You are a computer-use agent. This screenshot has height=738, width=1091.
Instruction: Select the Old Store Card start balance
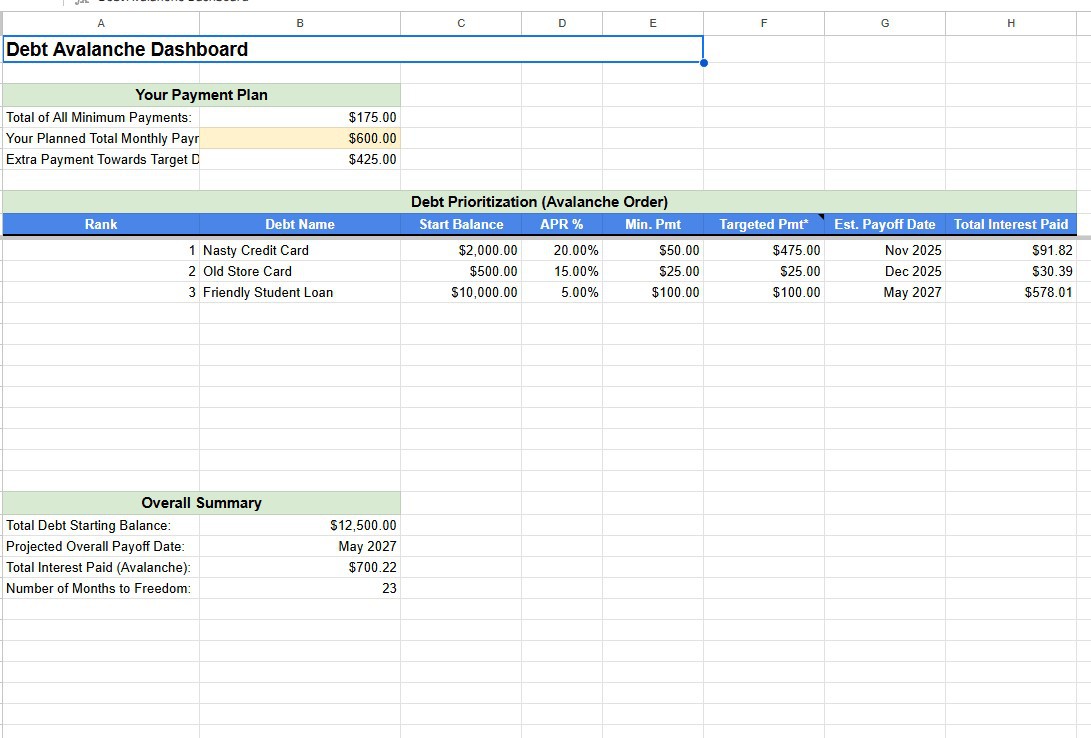tap(461, 271)
